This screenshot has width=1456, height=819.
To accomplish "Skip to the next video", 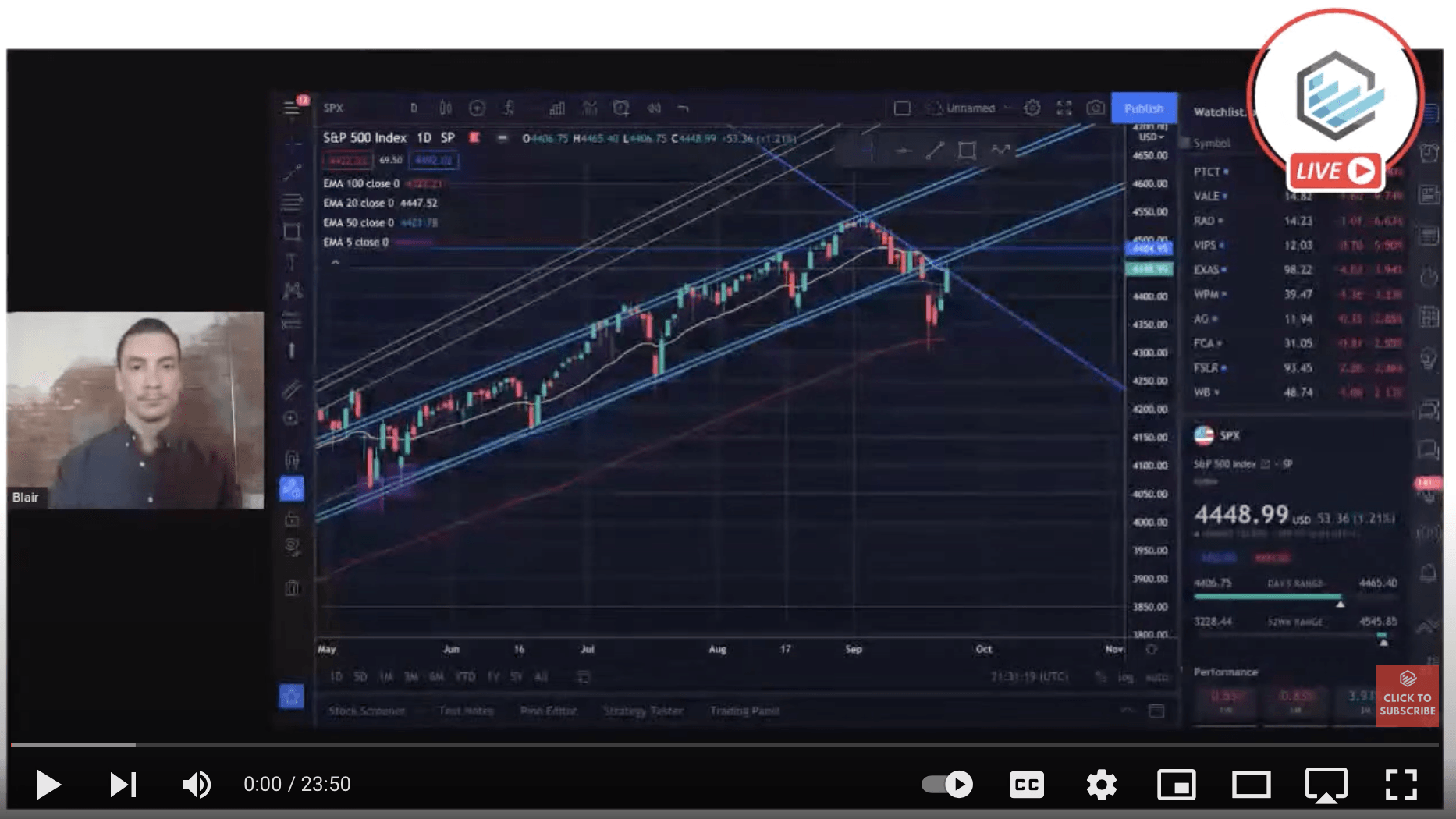I will (123, 784).
